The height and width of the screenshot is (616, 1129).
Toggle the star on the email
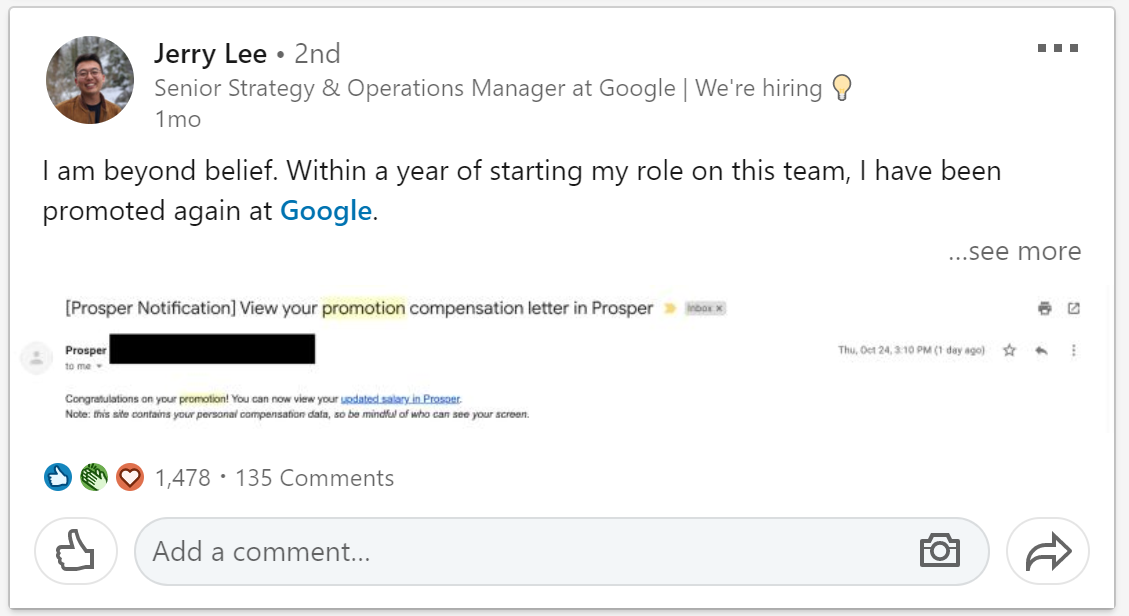tap(1009, 350)
